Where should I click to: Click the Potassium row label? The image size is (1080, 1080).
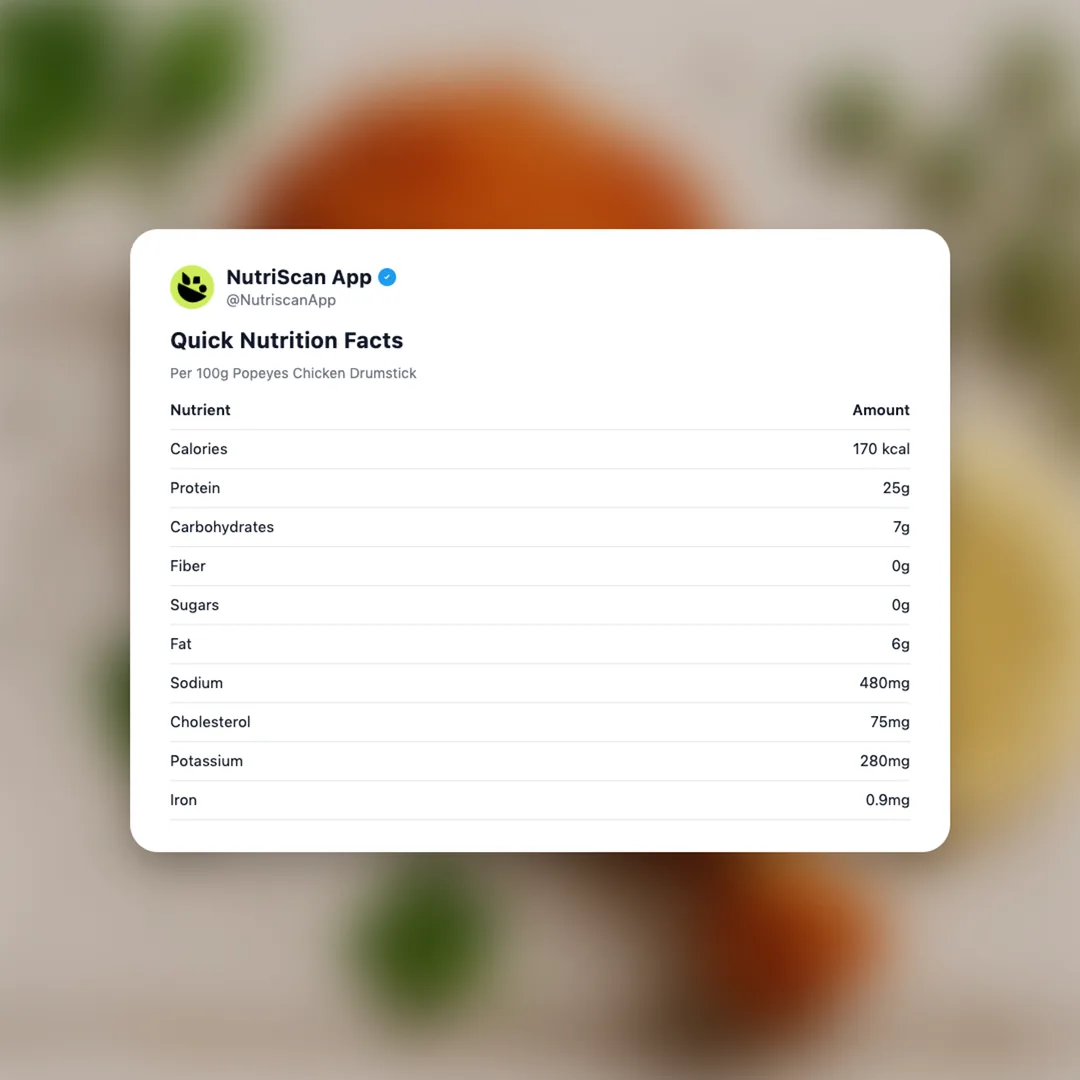tap(206, 761)
